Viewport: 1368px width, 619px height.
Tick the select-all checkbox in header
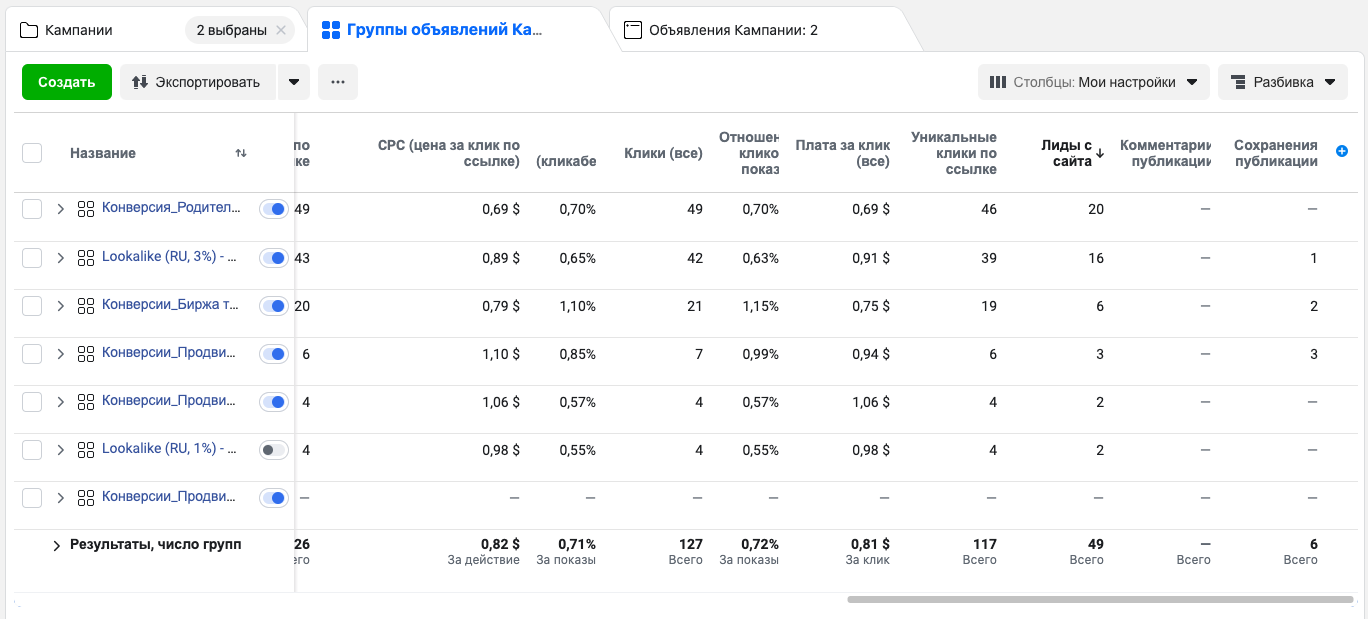pyautogui.click(x=32, y=153)
